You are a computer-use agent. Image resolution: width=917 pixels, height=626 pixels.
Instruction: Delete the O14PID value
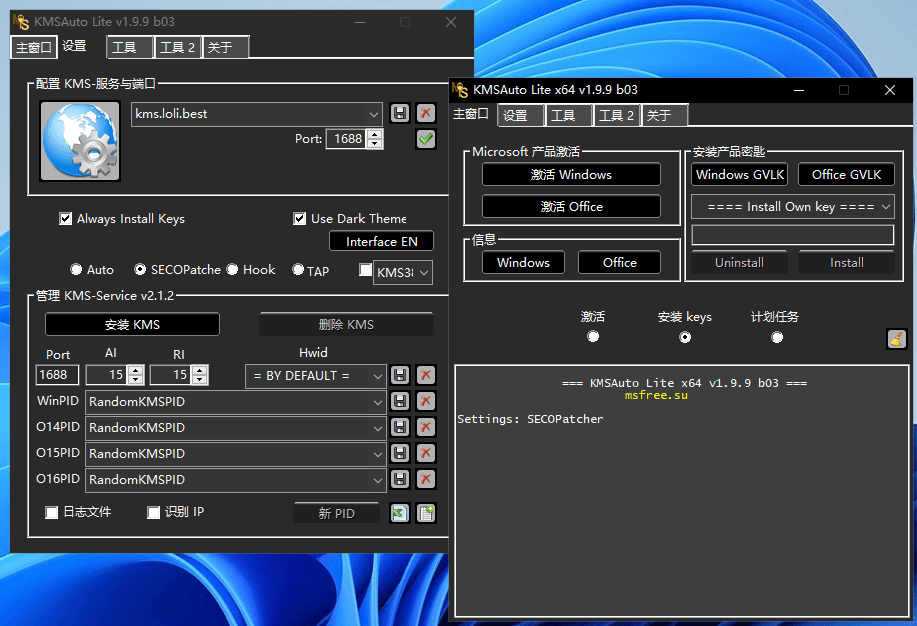point(426,427)
